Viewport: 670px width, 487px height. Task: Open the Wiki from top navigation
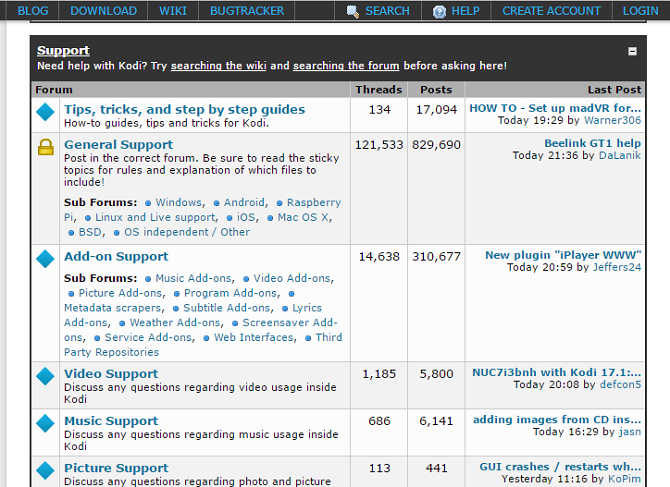pos(172,11)
